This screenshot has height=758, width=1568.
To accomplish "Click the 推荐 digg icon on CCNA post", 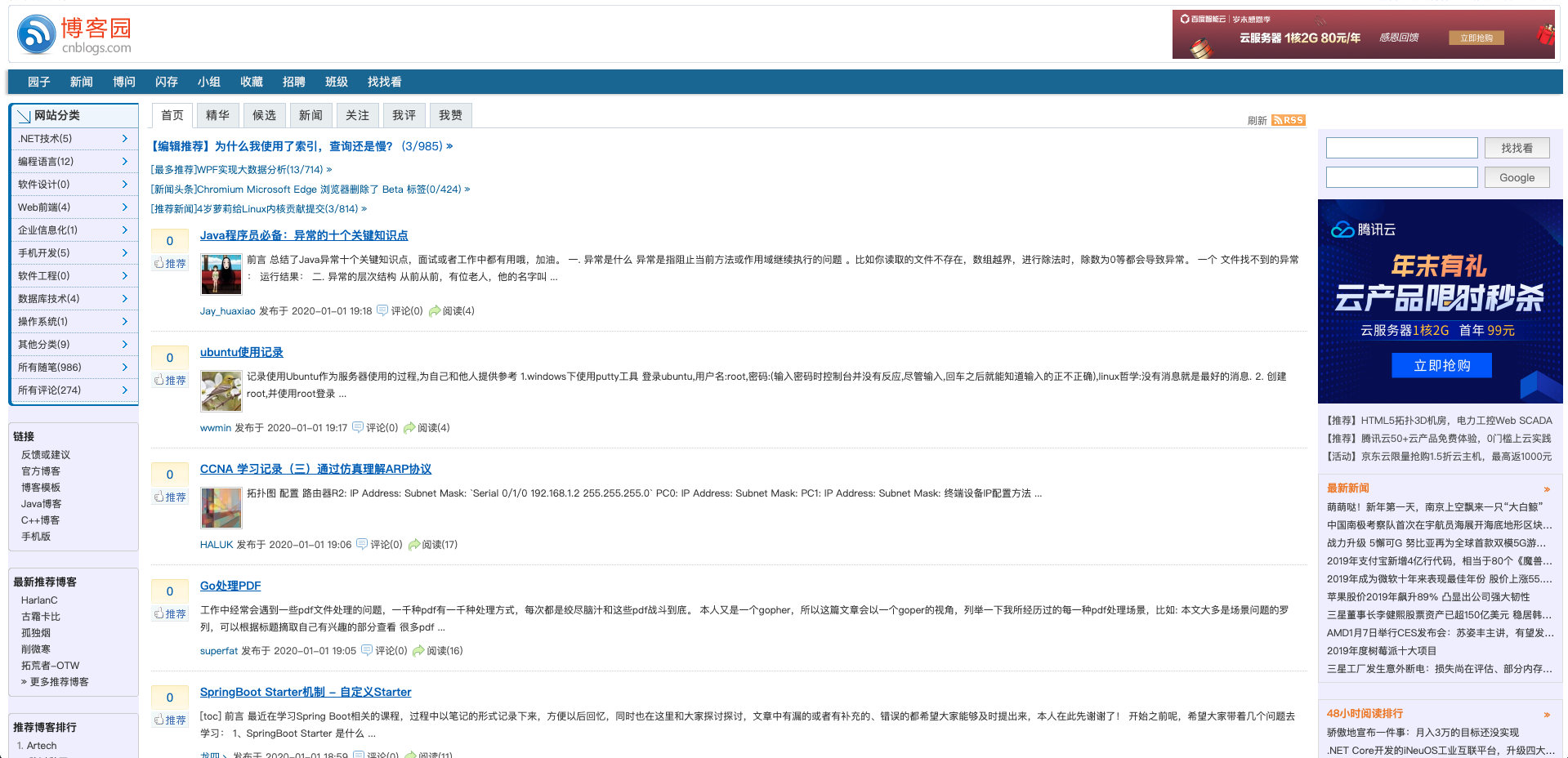I will coord(159,497).
